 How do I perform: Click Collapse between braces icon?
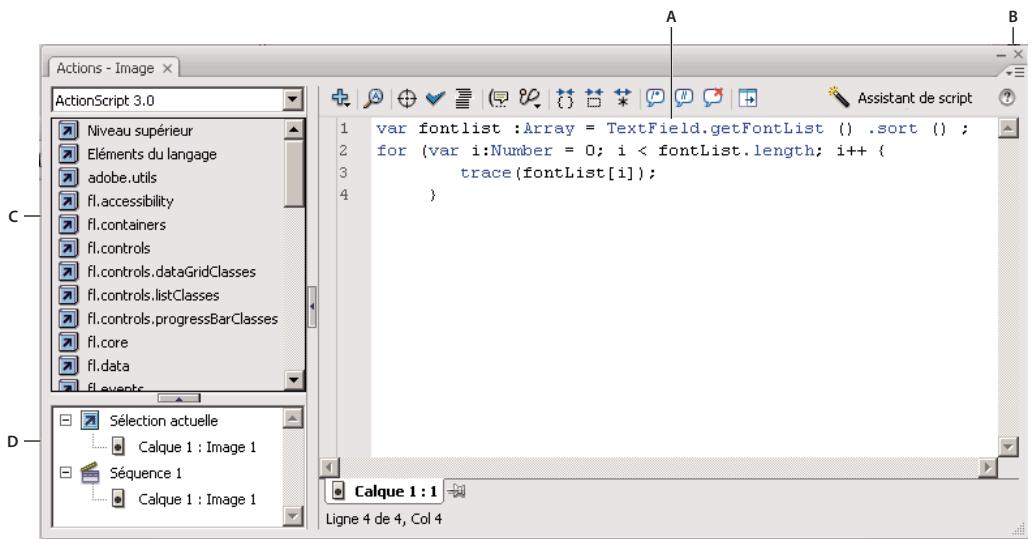click(x=565, y=98)
